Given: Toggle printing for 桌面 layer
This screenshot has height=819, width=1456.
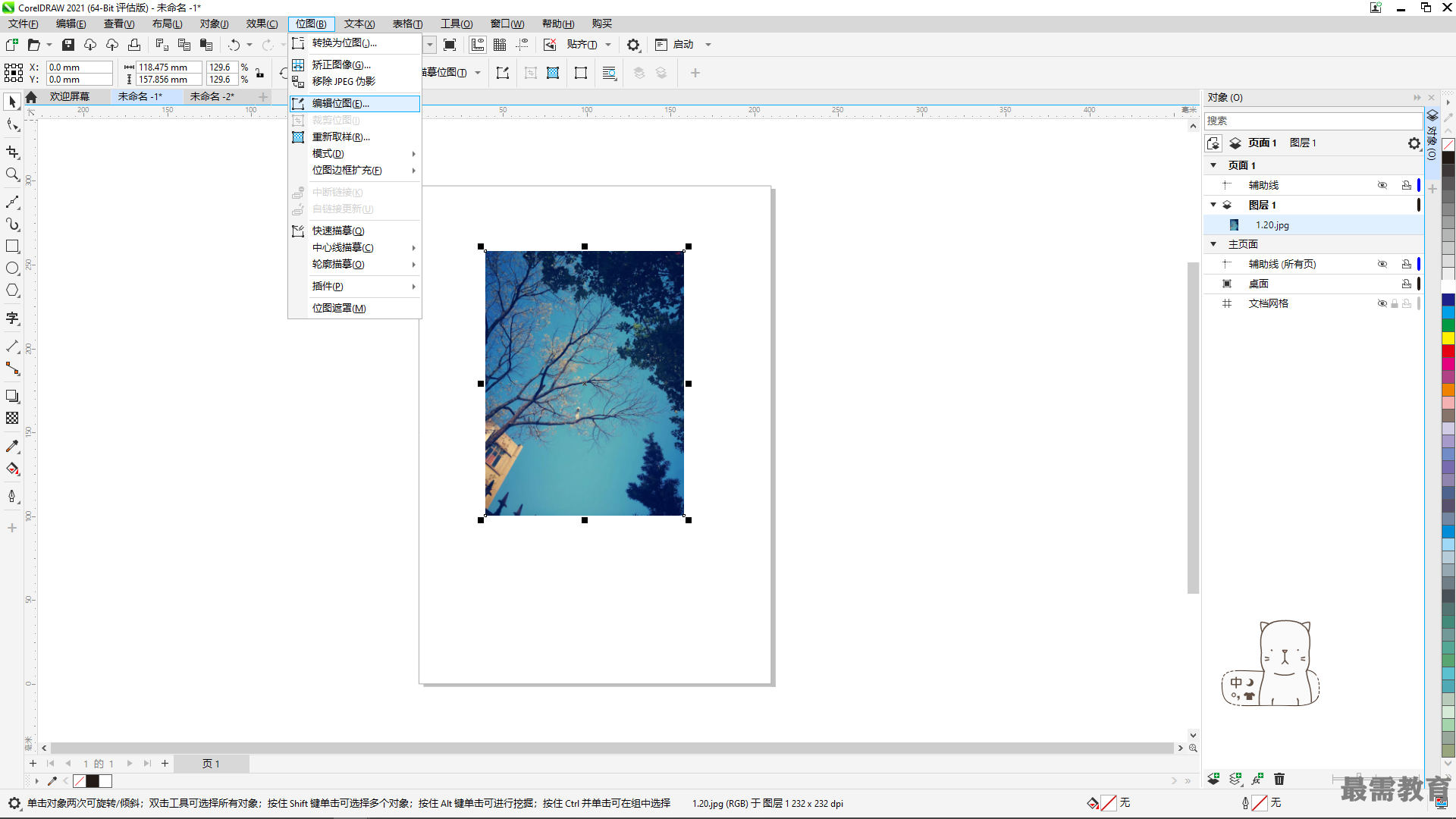Looking at the screenshot, I should click(x=1407, y=284).
